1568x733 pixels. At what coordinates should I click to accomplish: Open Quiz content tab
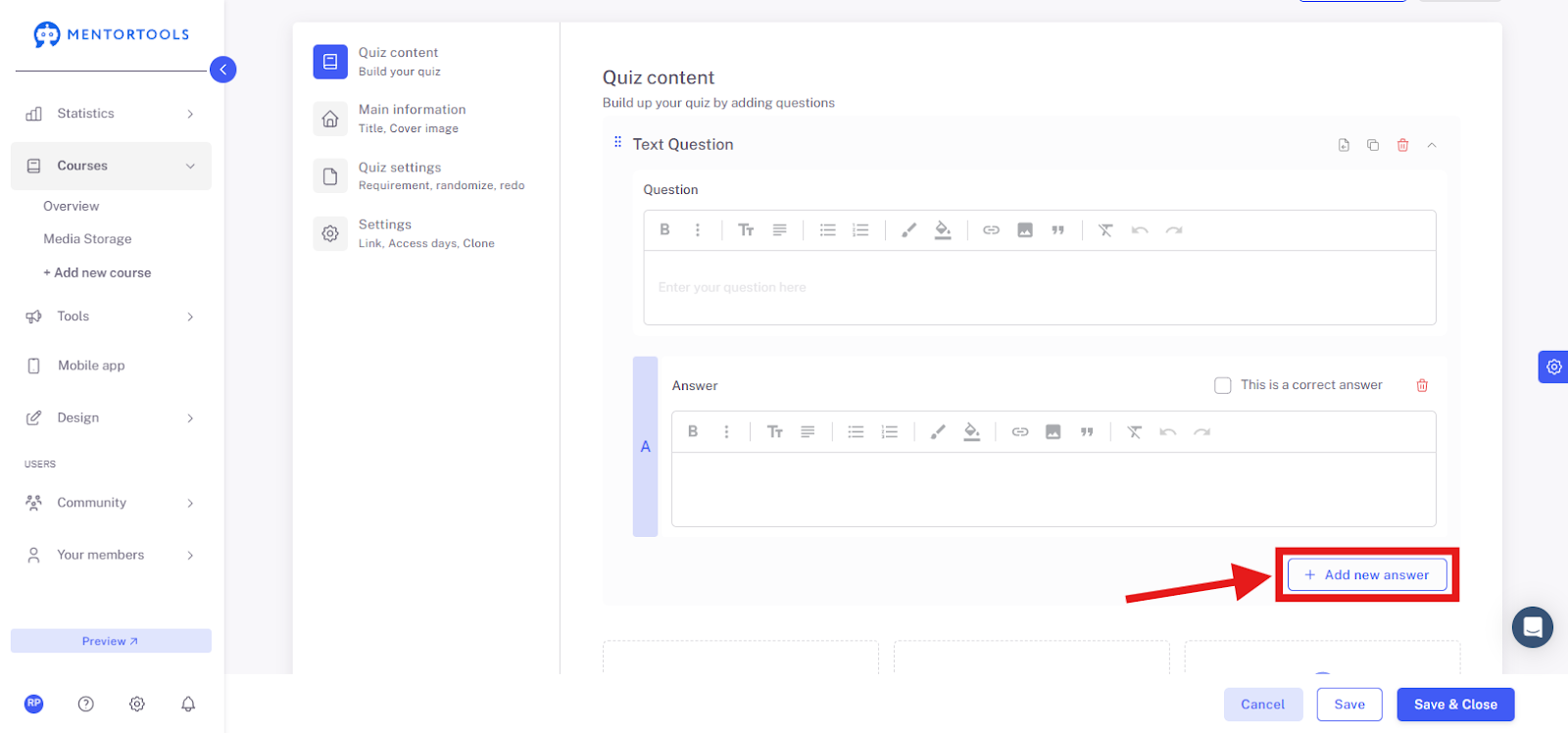coord(425,61)
